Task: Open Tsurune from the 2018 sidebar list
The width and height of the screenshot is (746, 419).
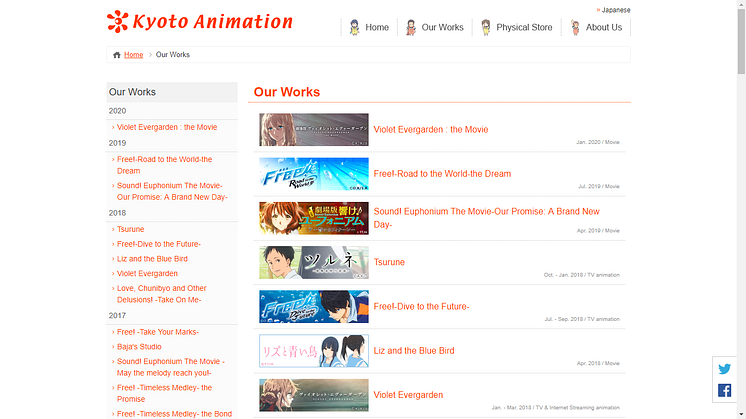Action: point(130,229)
